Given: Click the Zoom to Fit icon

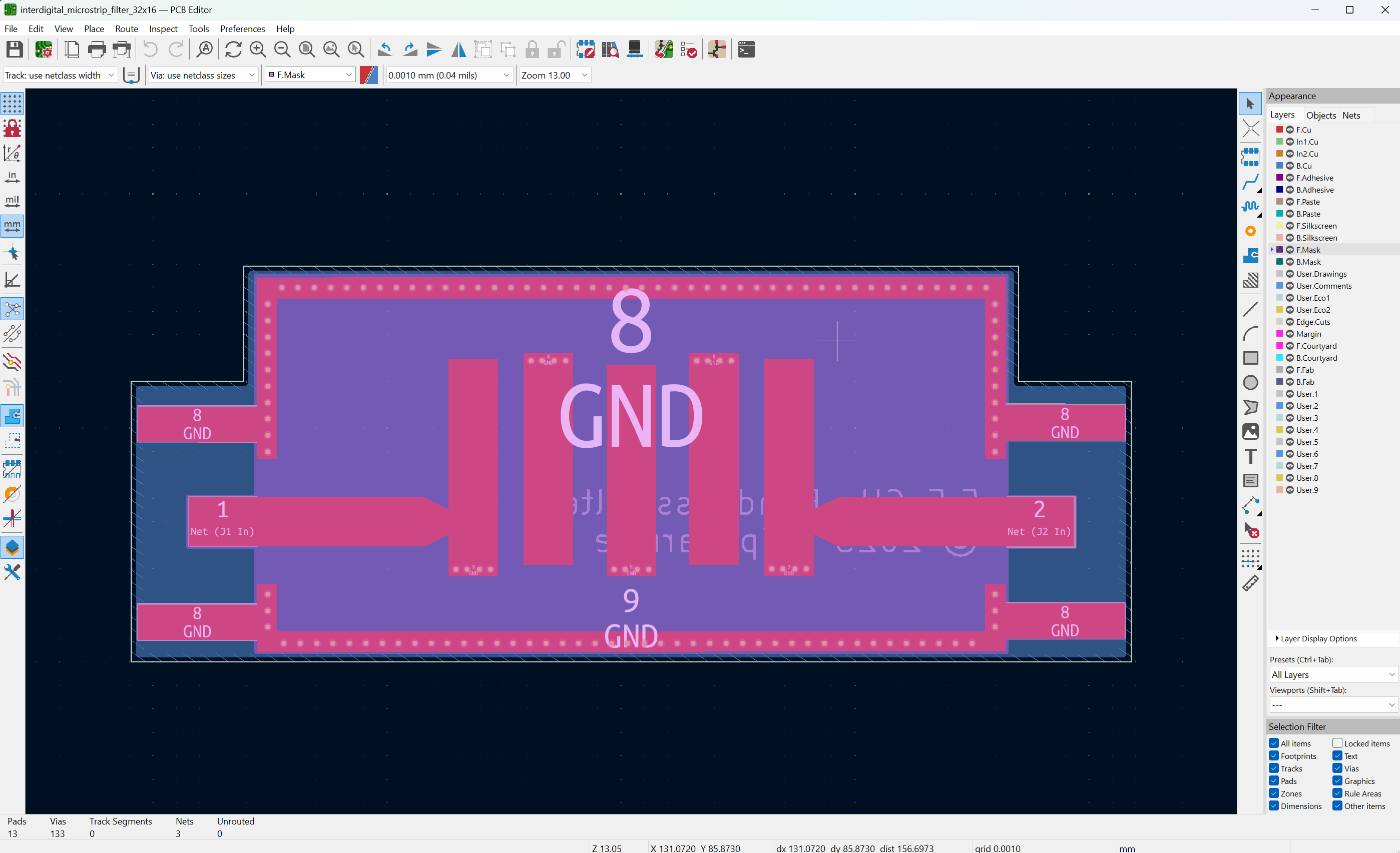Looking at the screenshot, I should (307, 50).
